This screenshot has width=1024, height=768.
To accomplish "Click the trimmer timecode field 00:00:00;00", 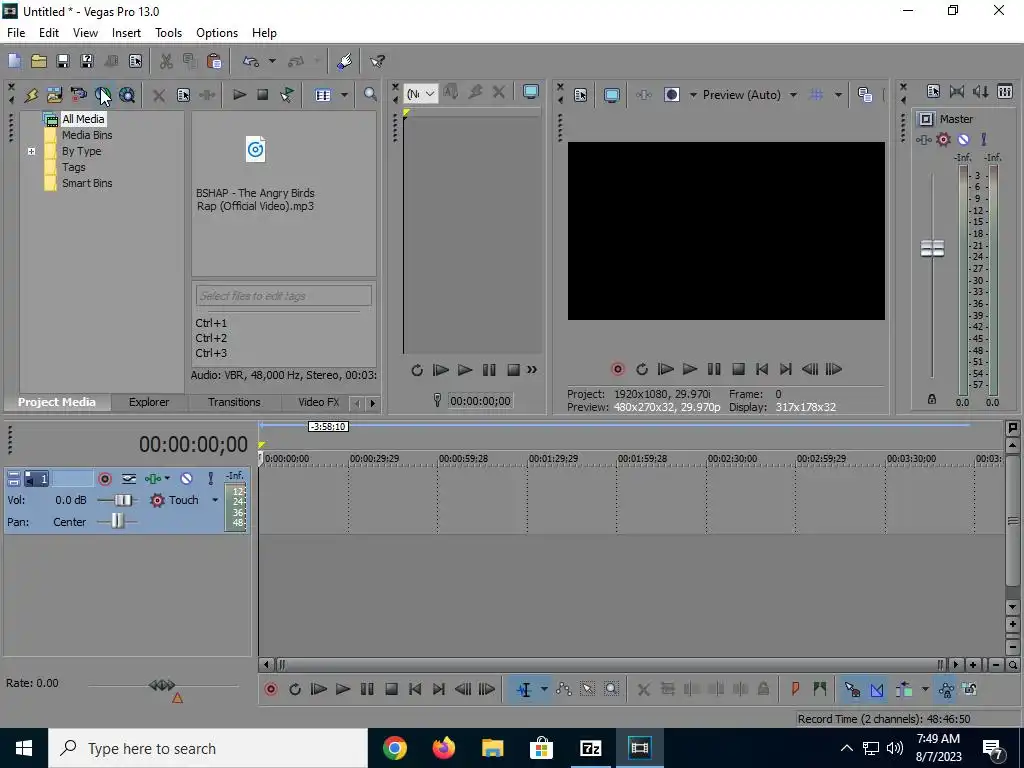I will [480, 401].
